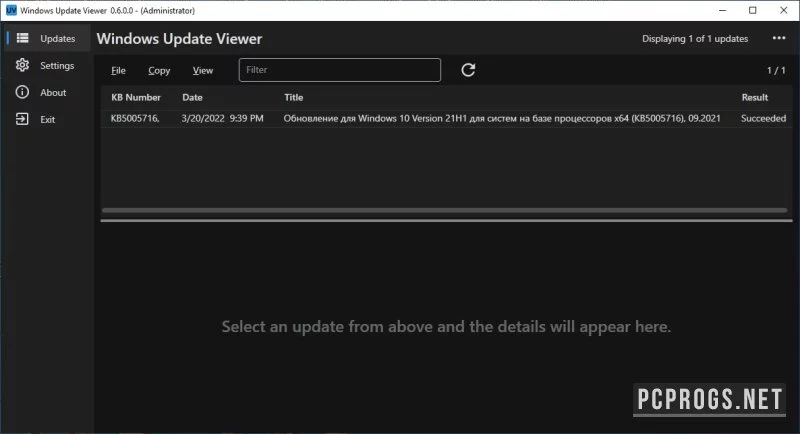Screen dimensions: 800x434
Task: Click the UV app icon in title bar
Action: [11, 10]
